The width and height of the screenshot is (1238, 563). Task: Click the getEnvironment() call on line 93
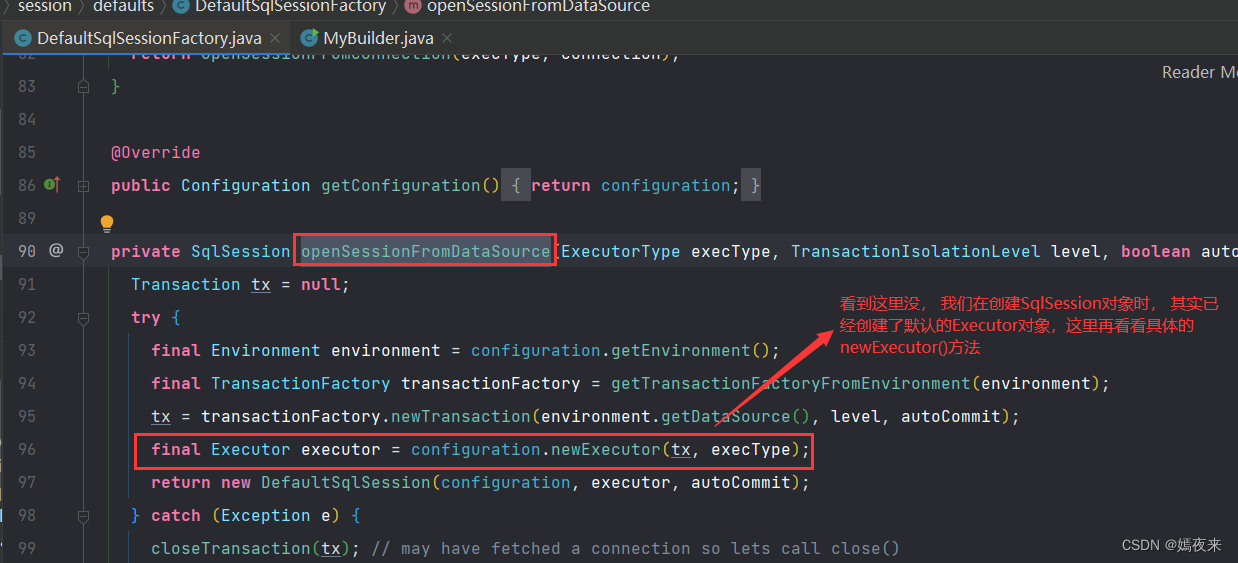click(690, 350)
